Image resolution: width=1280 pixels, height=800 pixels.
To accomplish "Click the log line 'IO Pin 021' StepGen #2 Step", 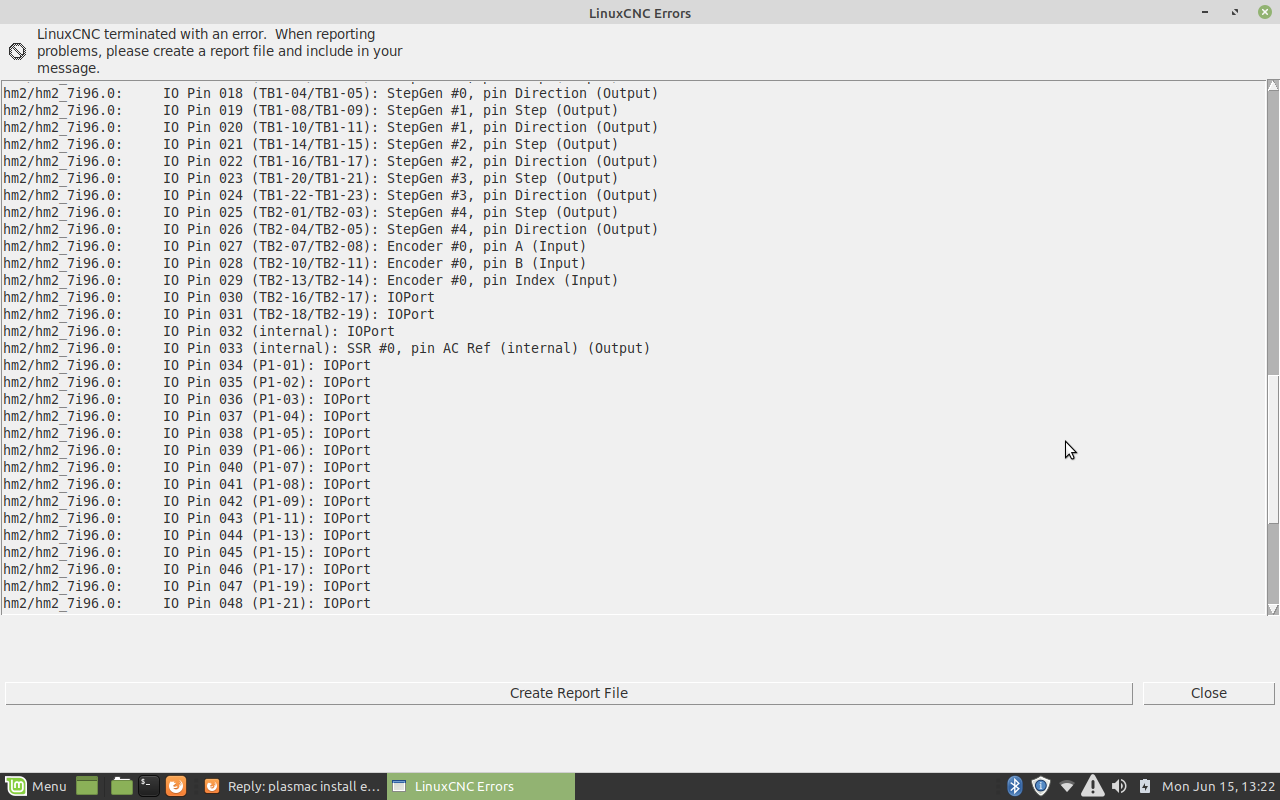I will click(311, 144).
